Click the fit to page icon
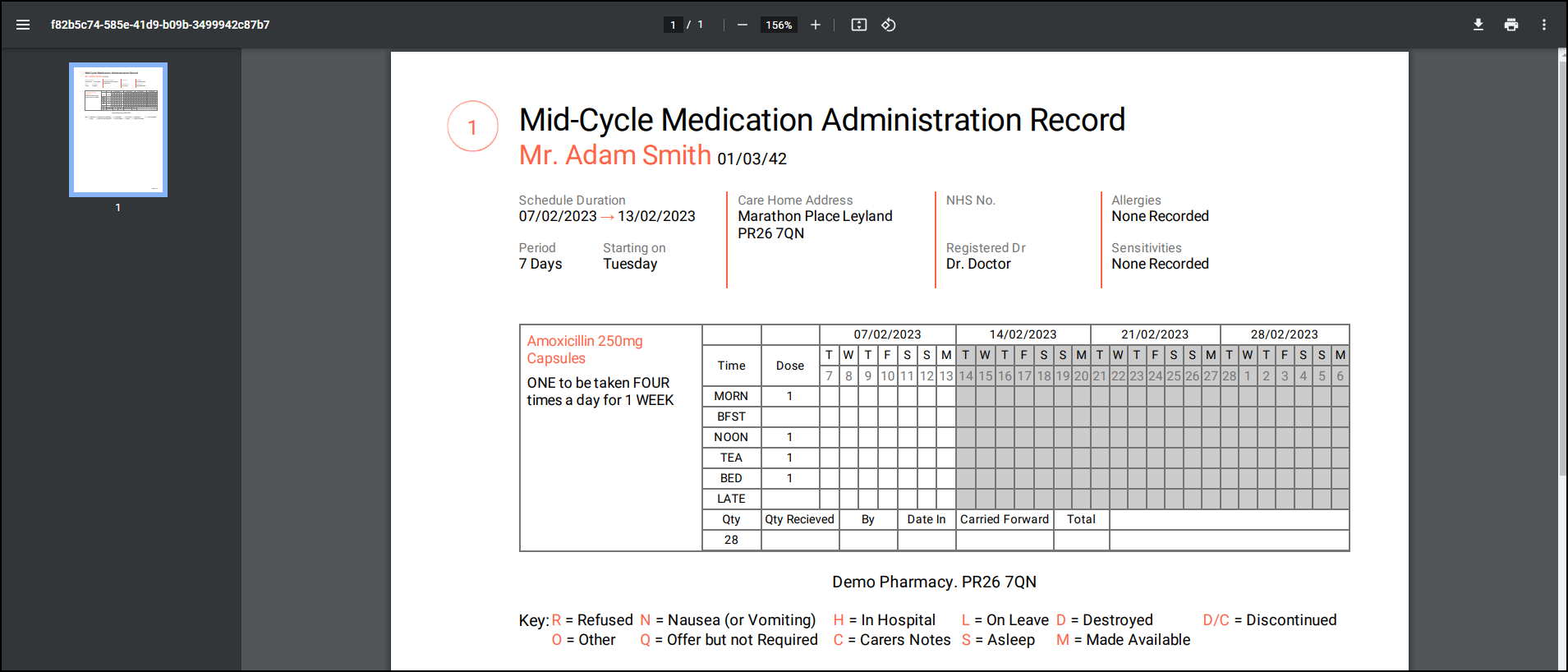Screen dimensions: 1568x672 tap(859, 25)
